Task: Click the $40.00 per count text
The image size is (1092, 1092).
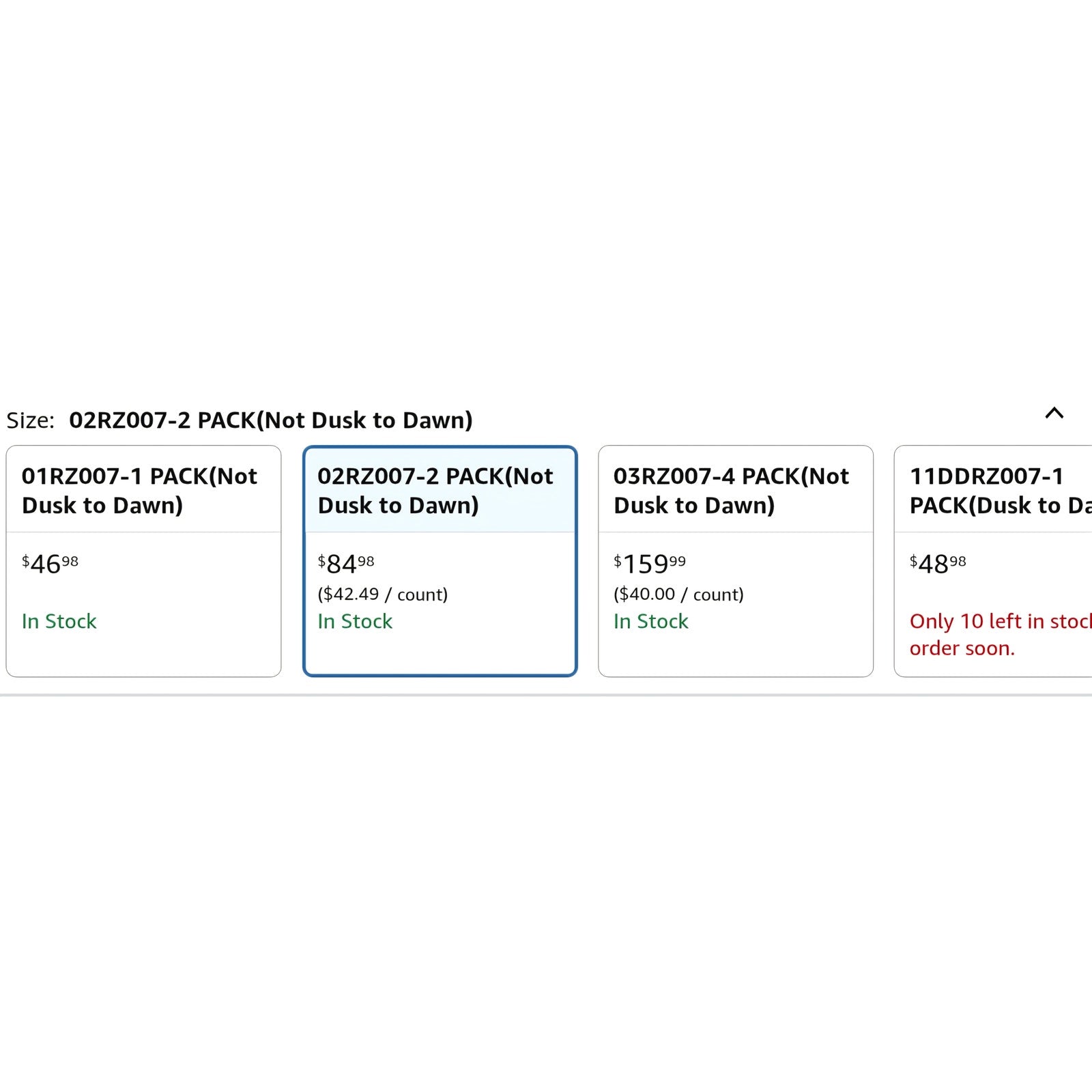Action: tap(678, 594)
